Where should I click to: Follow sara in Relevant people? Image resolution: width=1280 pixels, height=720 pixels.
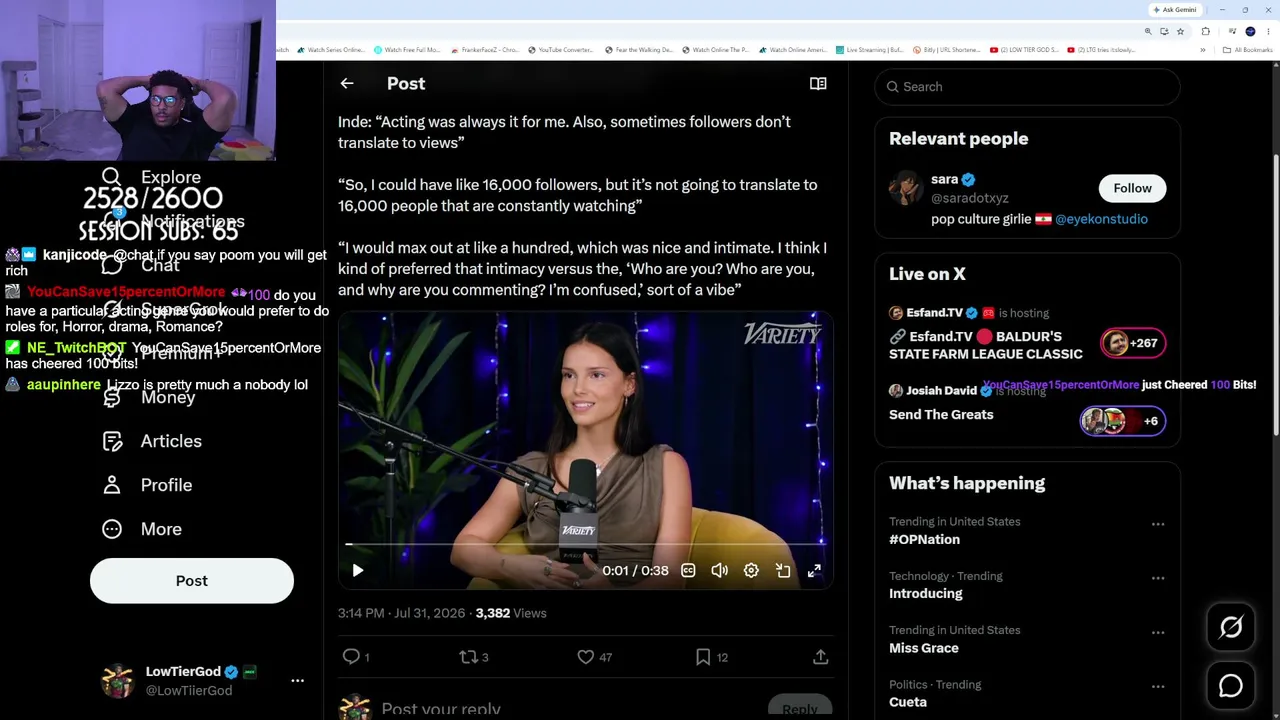(1133, 188)
